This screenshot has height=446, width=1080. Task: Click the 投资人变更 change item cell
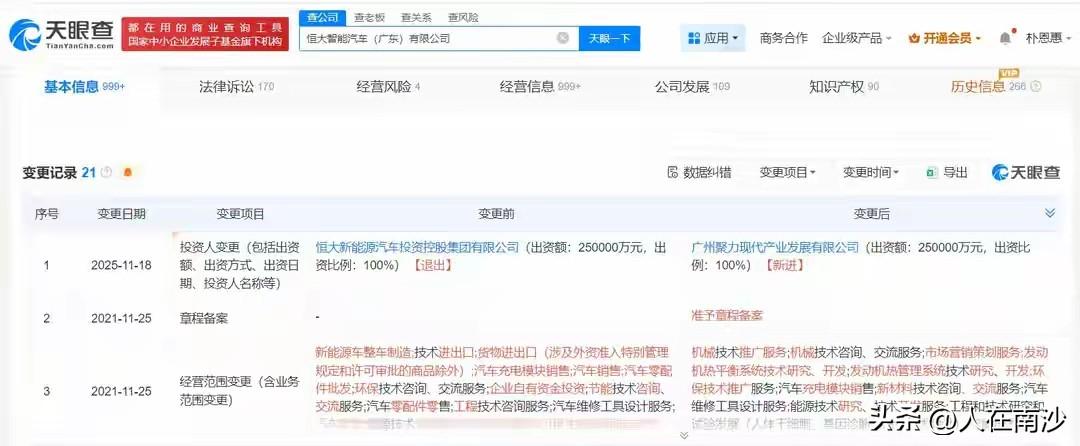pyautogui.click(x=238, y=264)
